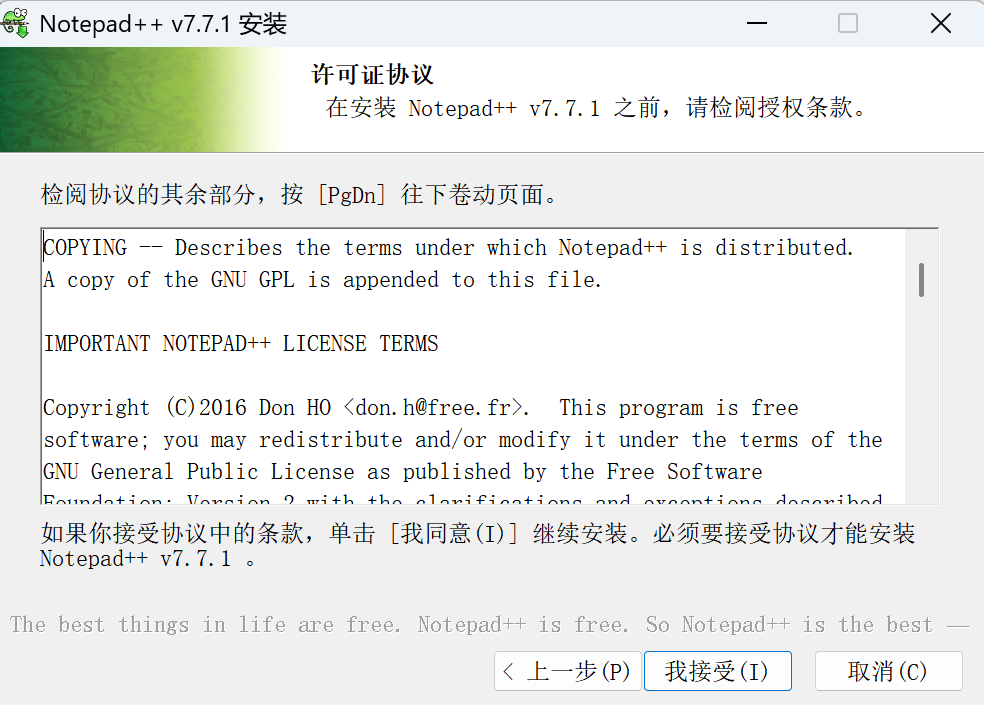Click the IMPORTANT NOTEPAD++ LICENSE TERMS heading
Image resolution: width=984 pixels, height=705 pixels.
click(x=240, y=343)
